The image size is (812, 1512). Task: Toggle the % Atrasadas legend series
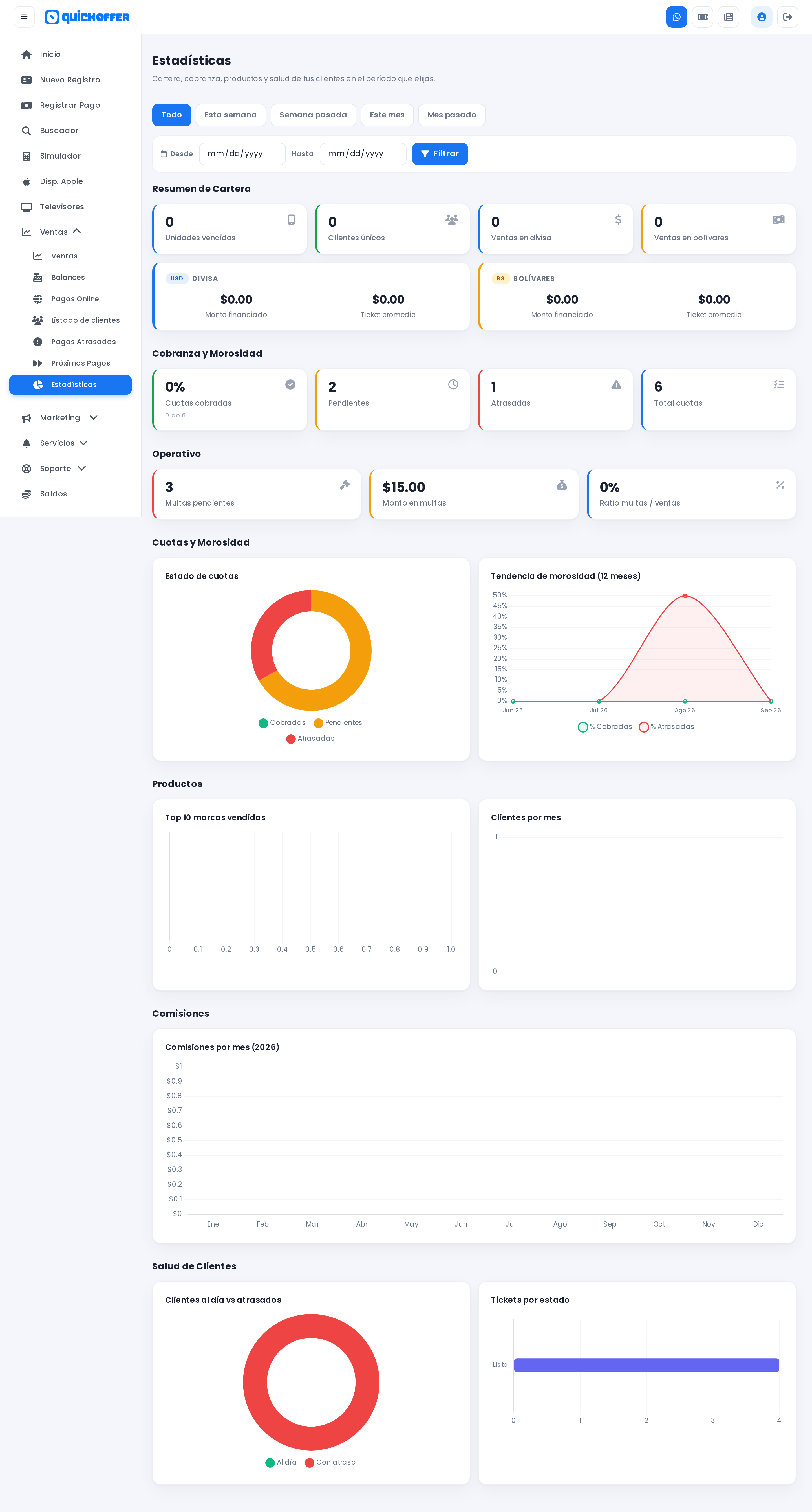tap(667, 727)
